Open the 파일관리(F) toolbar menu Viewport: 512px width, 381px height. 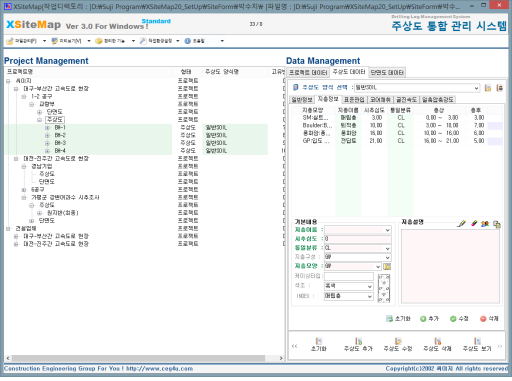tap(26, 41)
